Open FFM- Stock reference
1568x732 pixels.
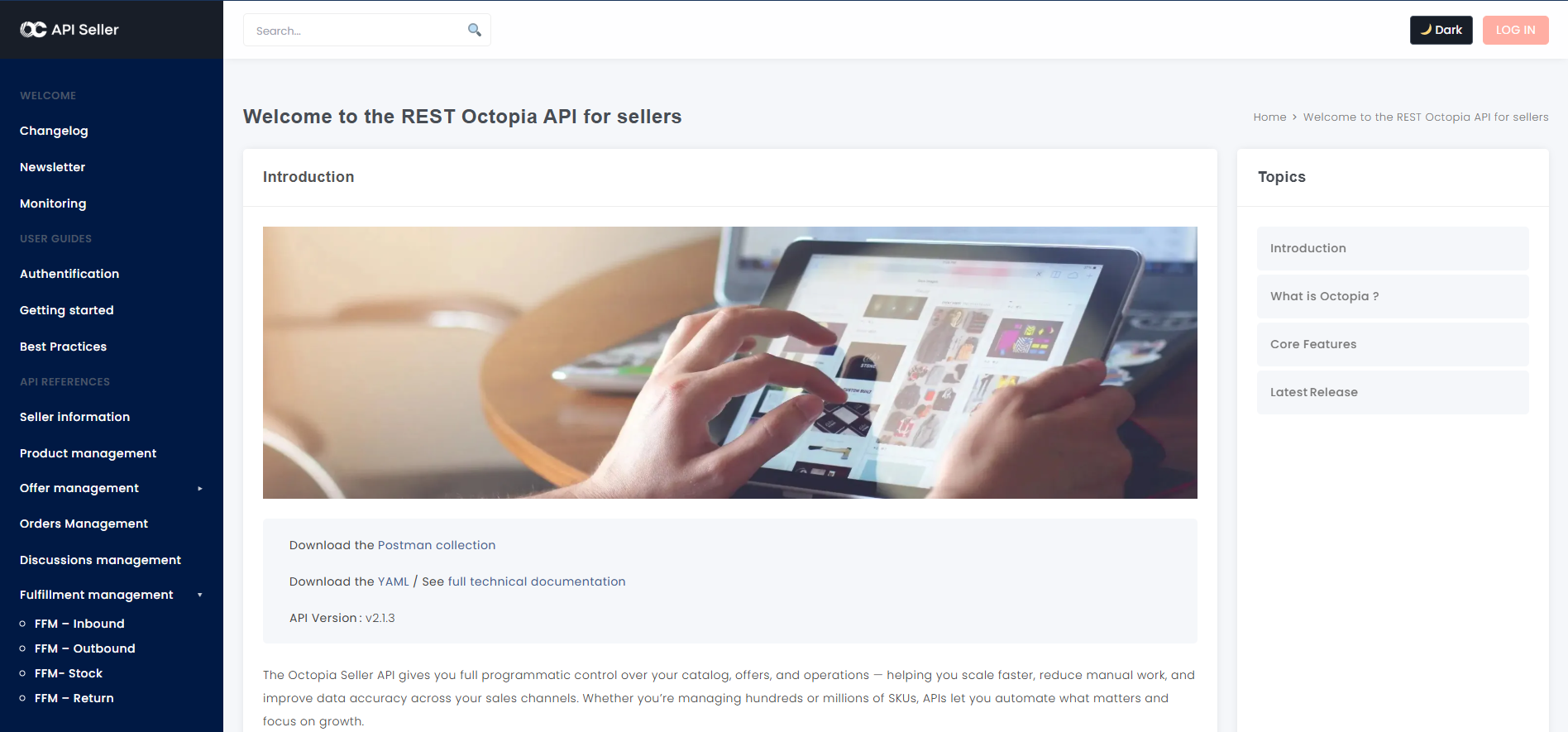[69, 673]
